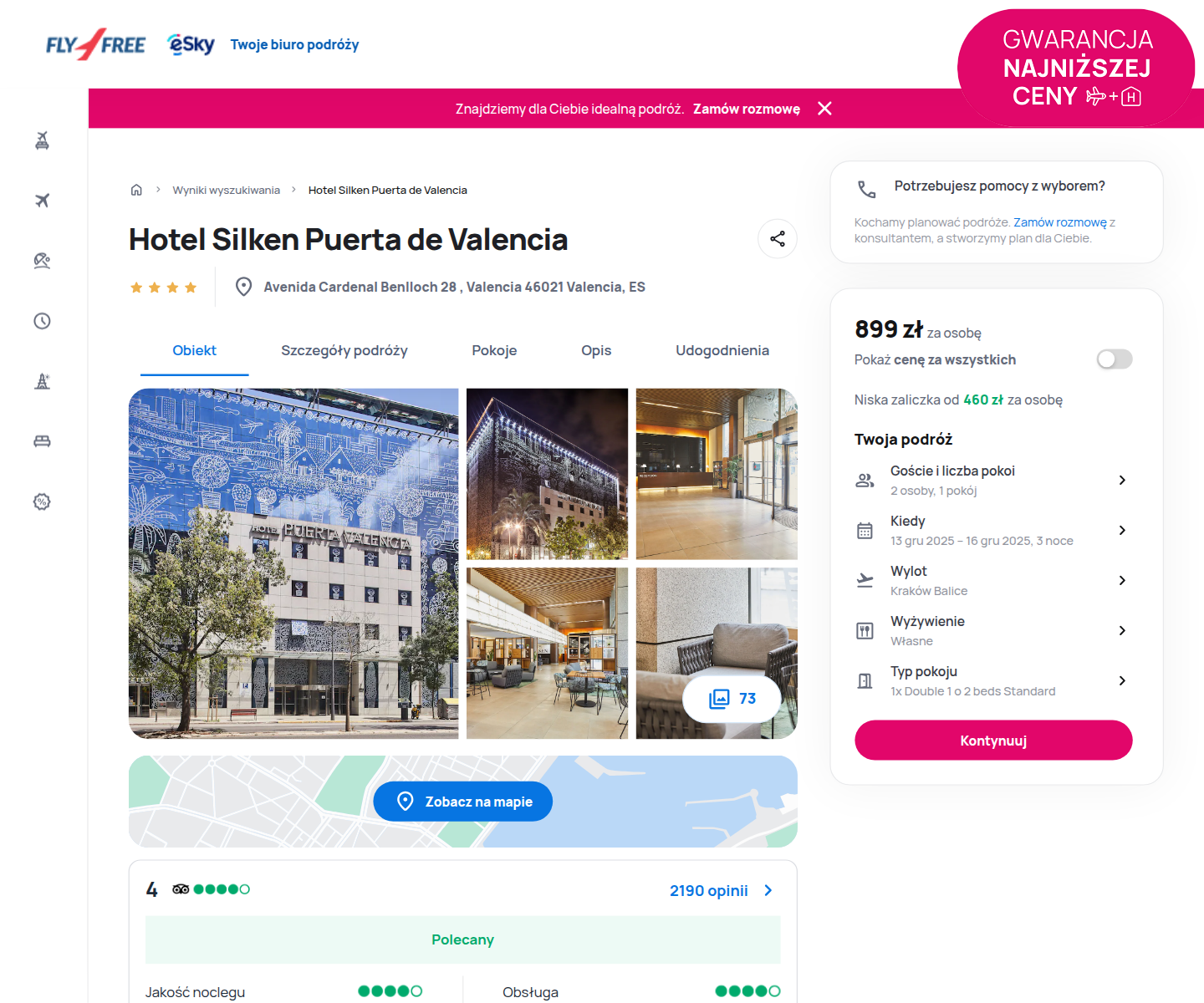
Task: Expand the Typ pokoju row chevron
Action: 1122,680
